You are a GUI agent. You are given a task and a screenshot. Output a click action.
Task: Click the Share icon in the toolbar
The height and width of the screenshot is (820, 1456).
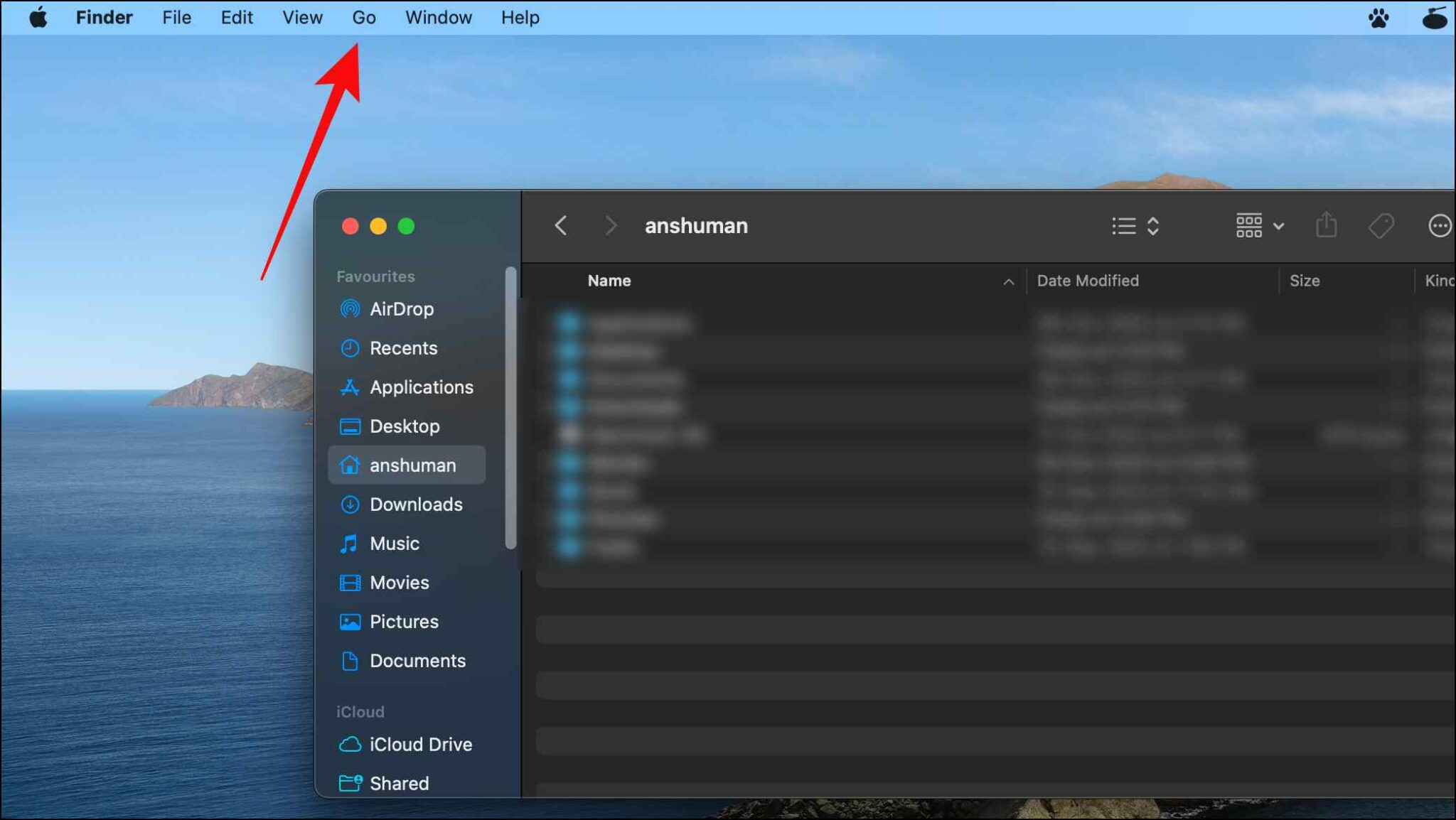1325,225
